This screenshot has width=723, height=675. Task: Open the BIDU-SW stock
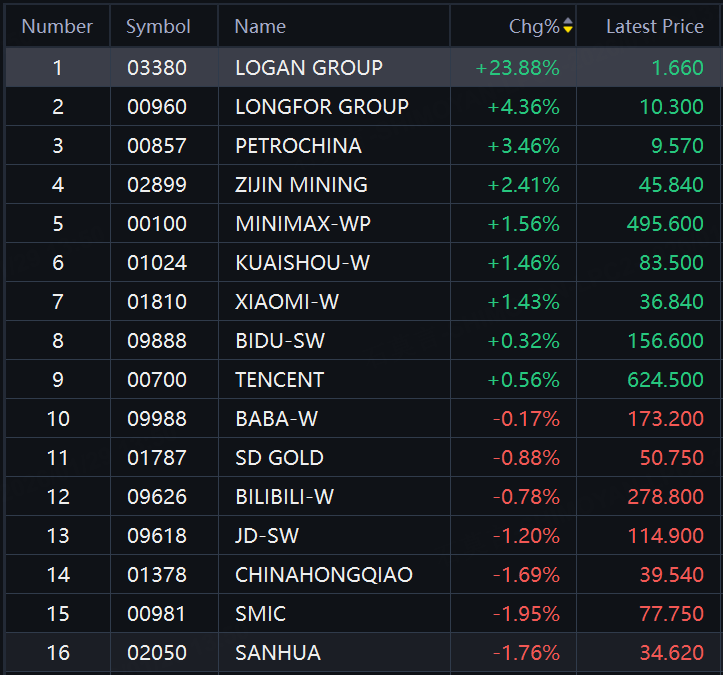279,341
